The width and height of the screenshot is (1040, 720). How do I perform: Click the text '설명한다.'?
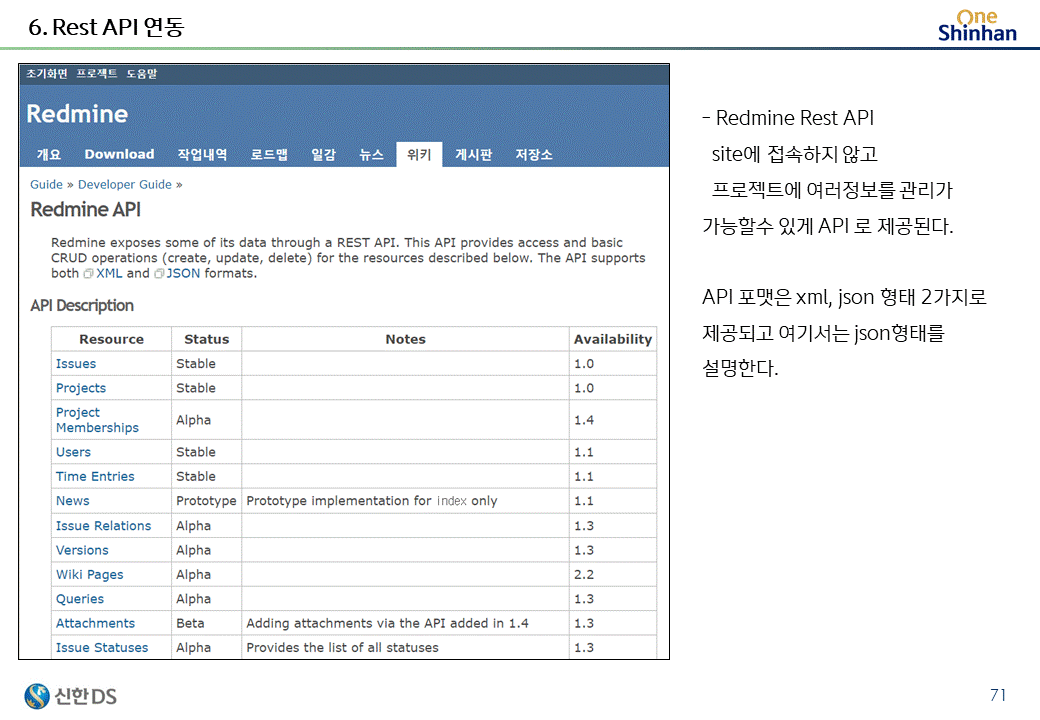click(x=740, y=368)
